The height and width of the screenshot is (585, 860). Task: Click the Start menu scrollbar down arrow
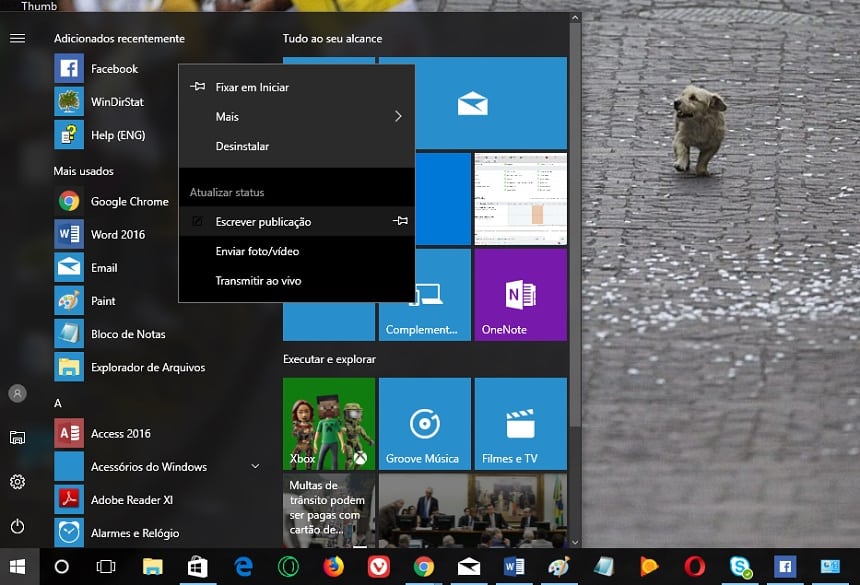(575, 542)
